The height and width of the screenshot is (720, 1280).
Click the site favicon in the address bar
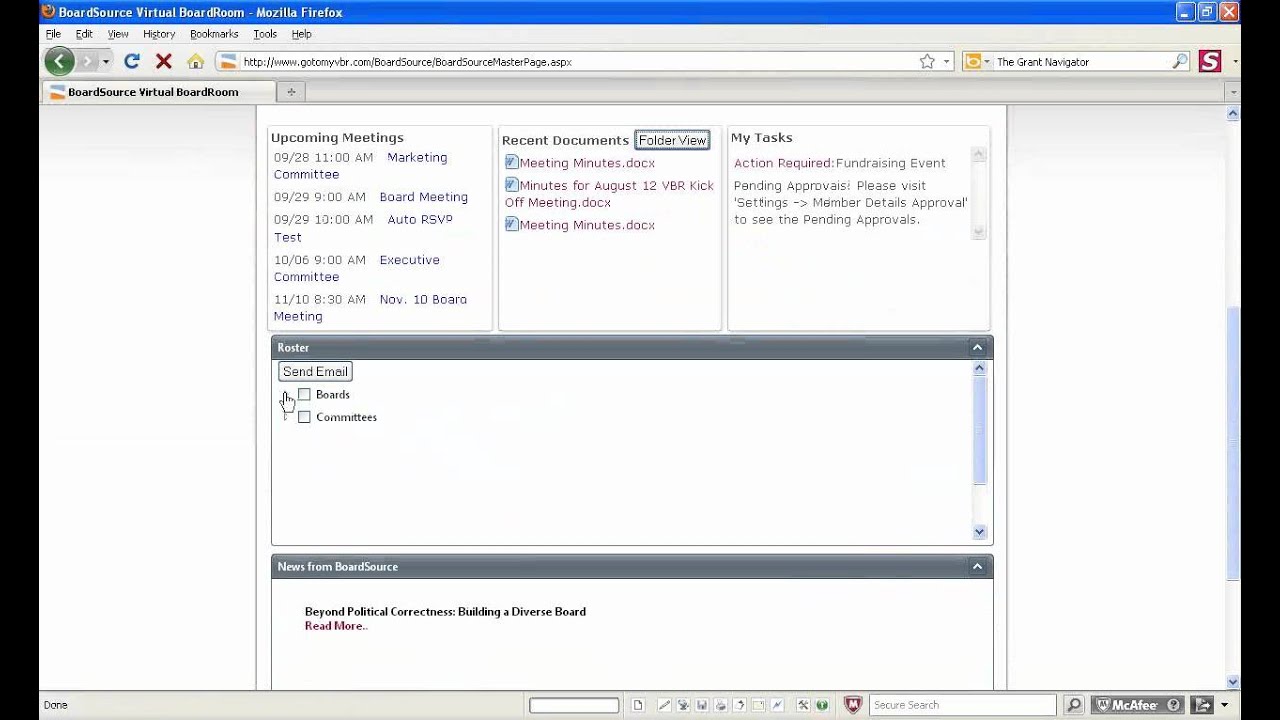point(228,61)
